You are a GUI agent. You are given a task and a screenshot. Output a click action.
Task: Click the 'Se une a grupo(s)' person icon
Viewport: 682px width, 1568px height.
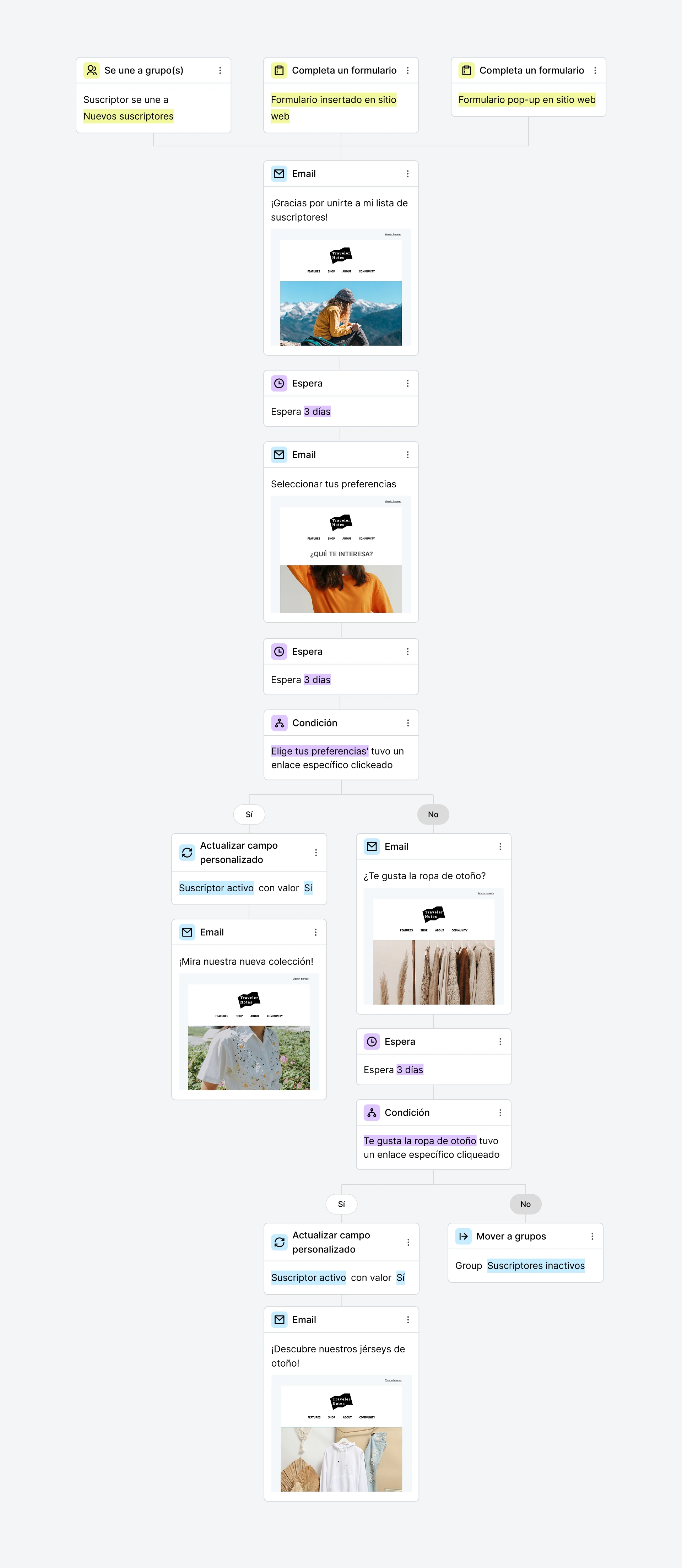92,71
